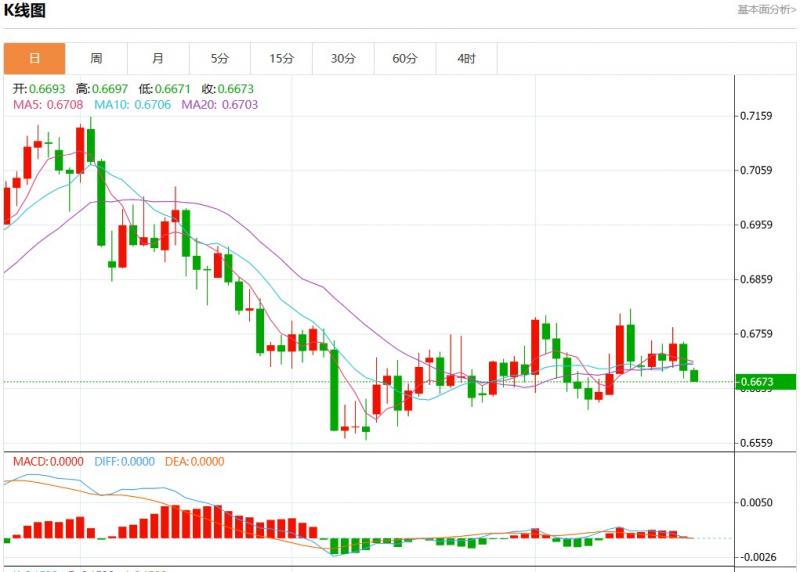
Task: Select the 15分 timeframe tab
Action: pyautogui.click(x=282, y=59)
